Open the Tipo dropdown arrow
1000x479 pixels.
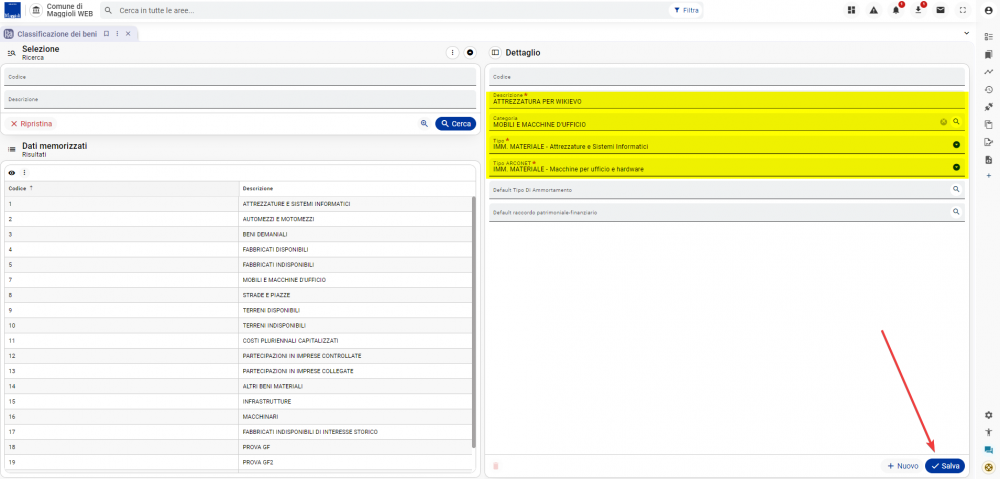pos(956,145)
